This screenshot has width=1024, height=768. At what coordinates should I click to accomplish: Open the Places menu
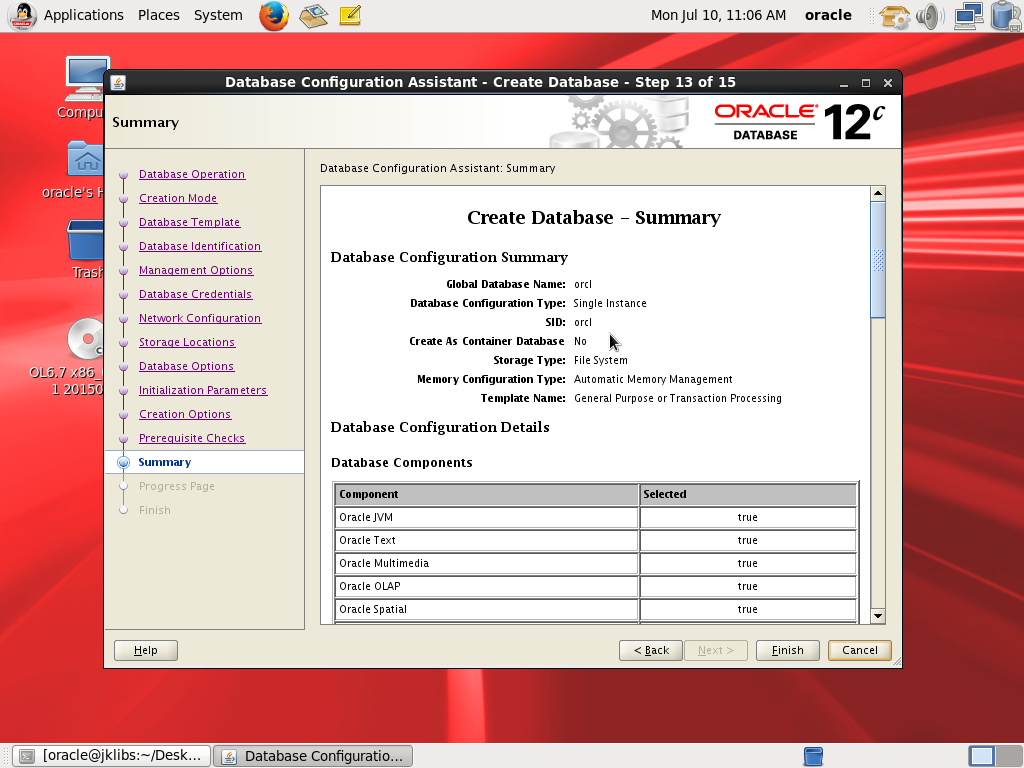[158, 15]
